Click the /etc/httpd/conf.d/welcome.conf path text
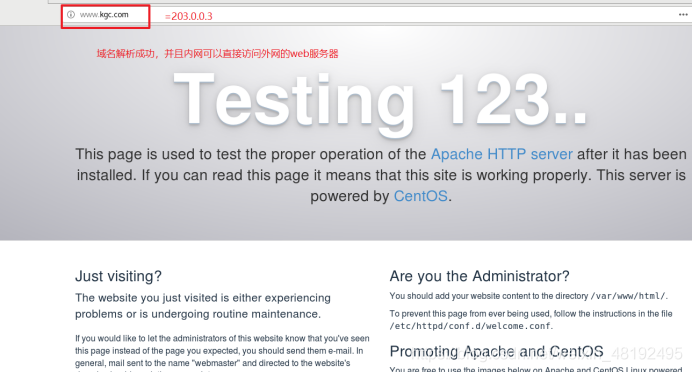Viewport: 692px width, 372px height. 470,326
